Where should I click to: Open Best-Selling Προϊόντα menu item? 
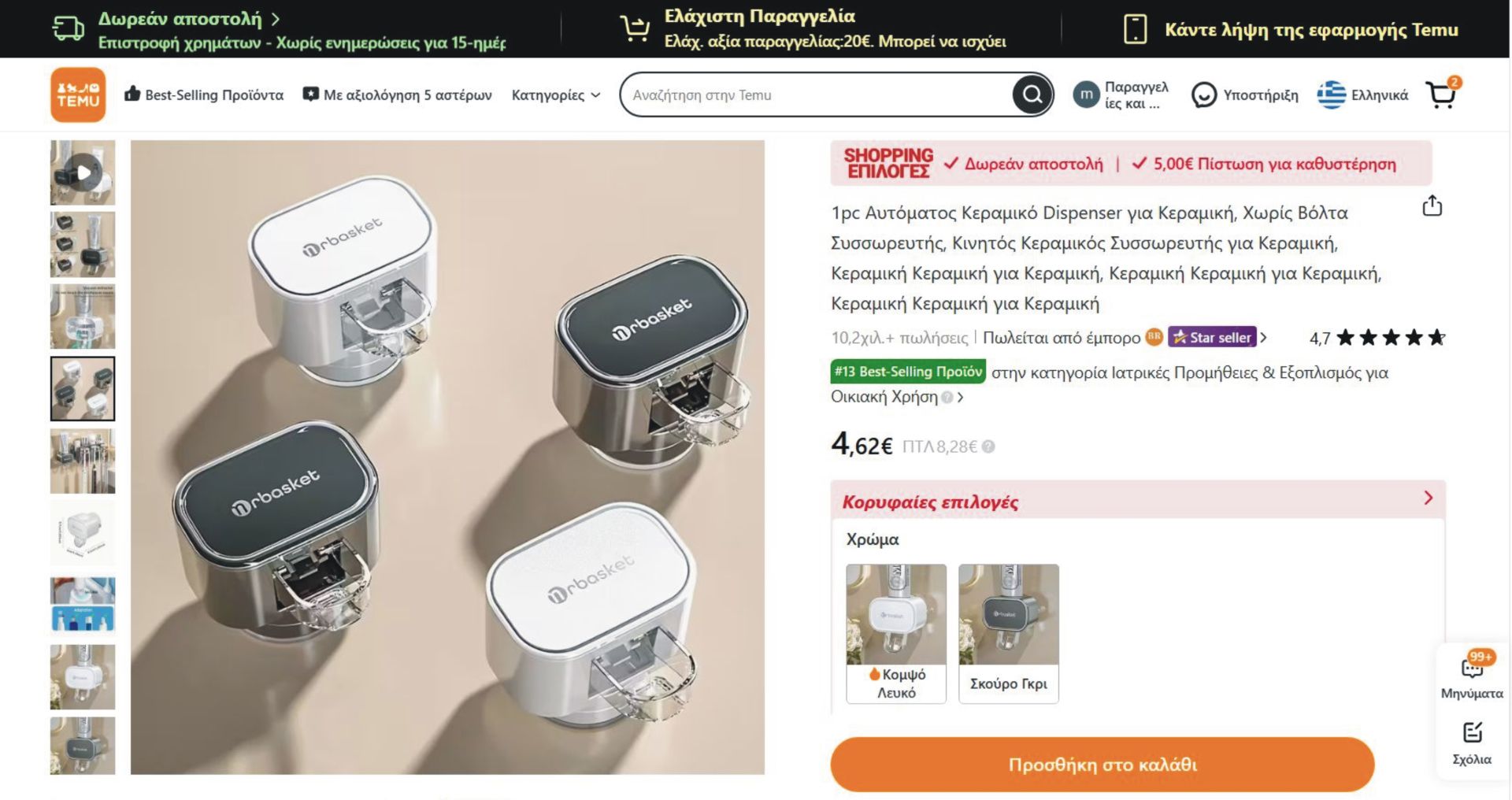click(x=204, y=95)
